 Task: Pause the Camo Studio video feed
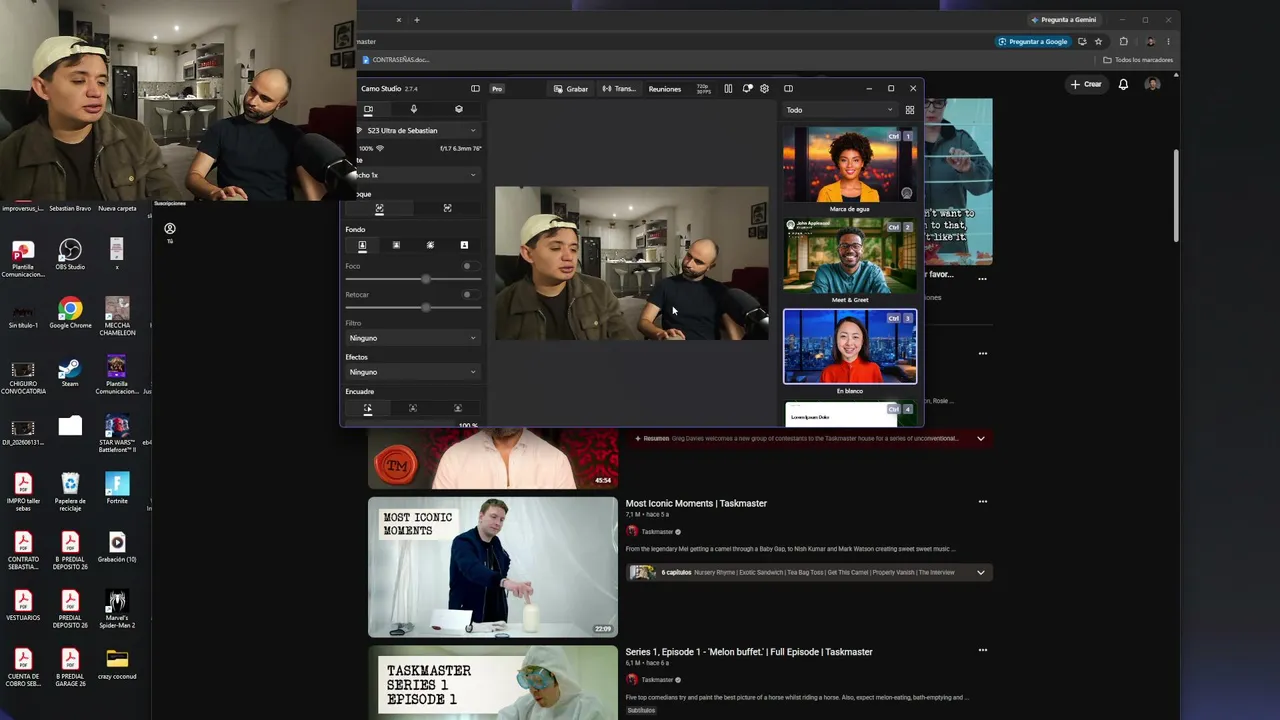tap(728, 89)
